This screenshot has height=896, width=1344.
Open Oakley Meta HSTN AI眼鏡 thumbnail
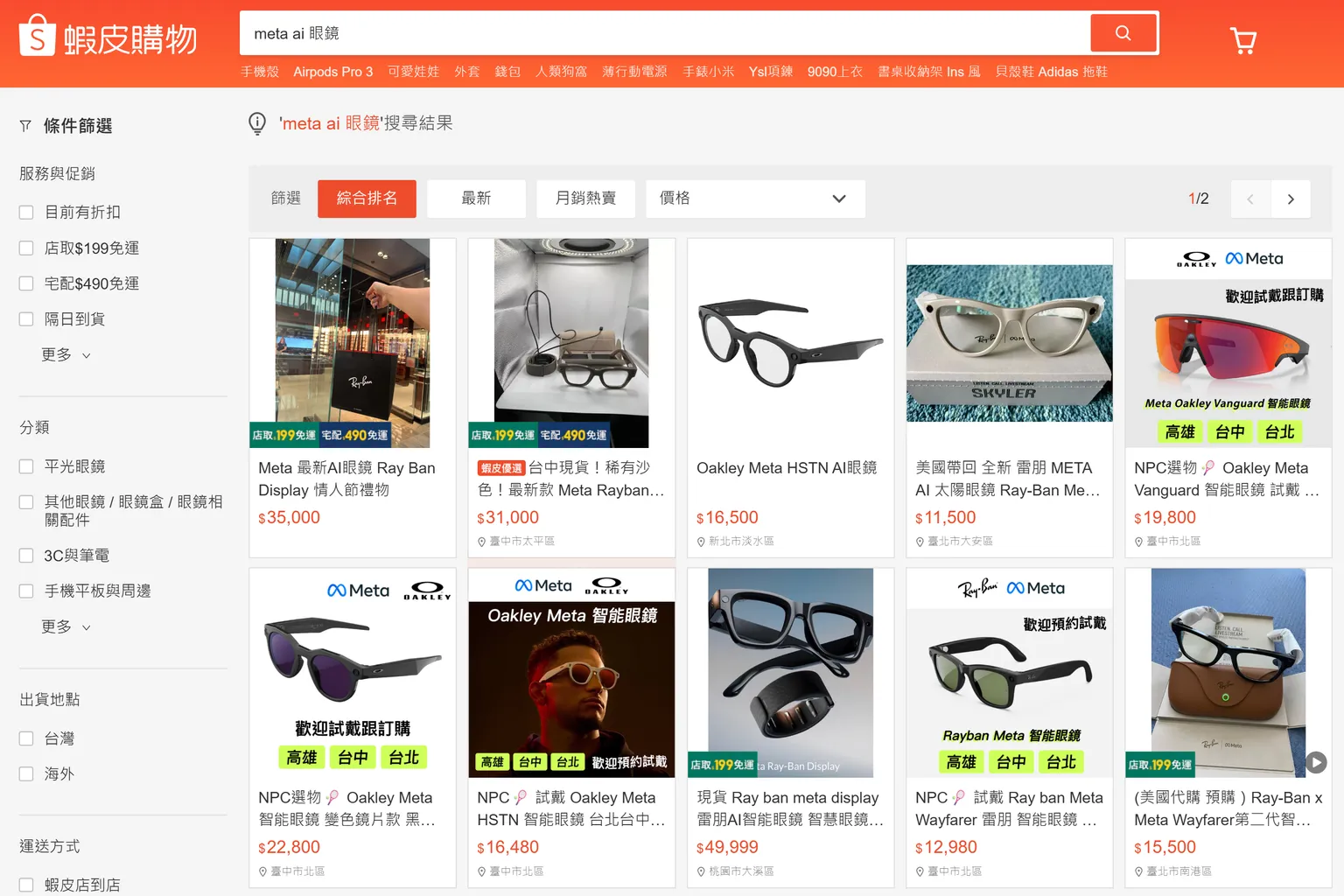(791, 343)
